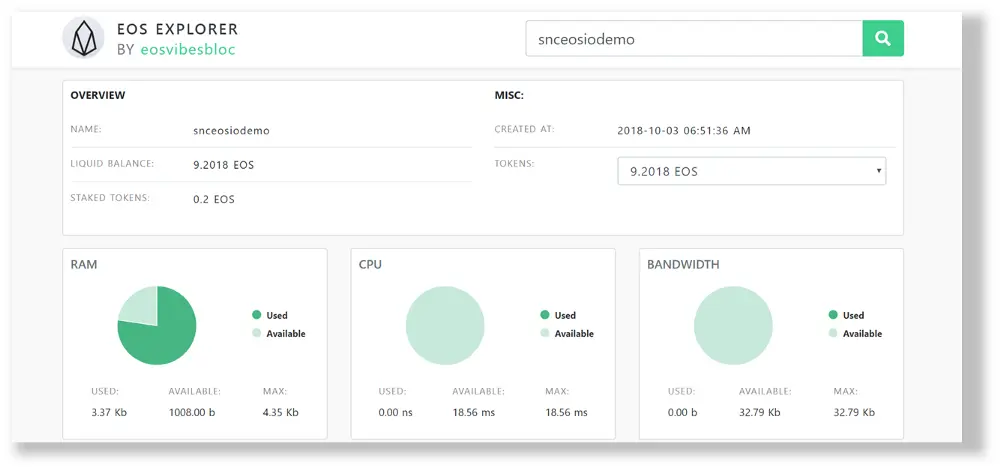Image resolution: width=1000 pixels, height=470 pixels.
Task: Toggle the Used legend in Bandwidth chart
Action: tap(846, 315)
